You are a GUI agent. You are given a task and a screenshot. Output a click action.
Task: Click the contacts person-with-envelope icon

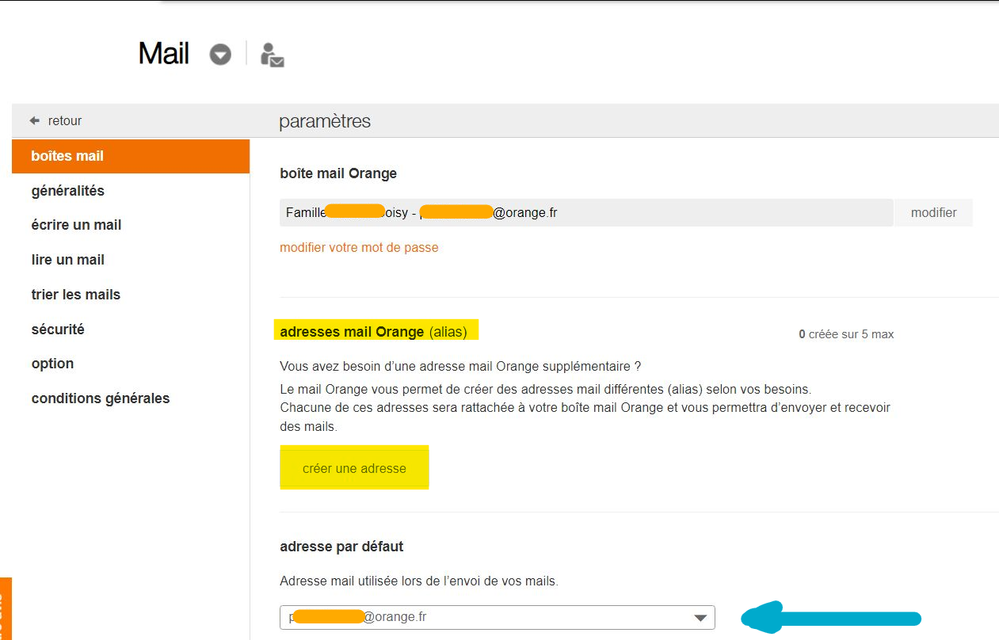point(272,55)
